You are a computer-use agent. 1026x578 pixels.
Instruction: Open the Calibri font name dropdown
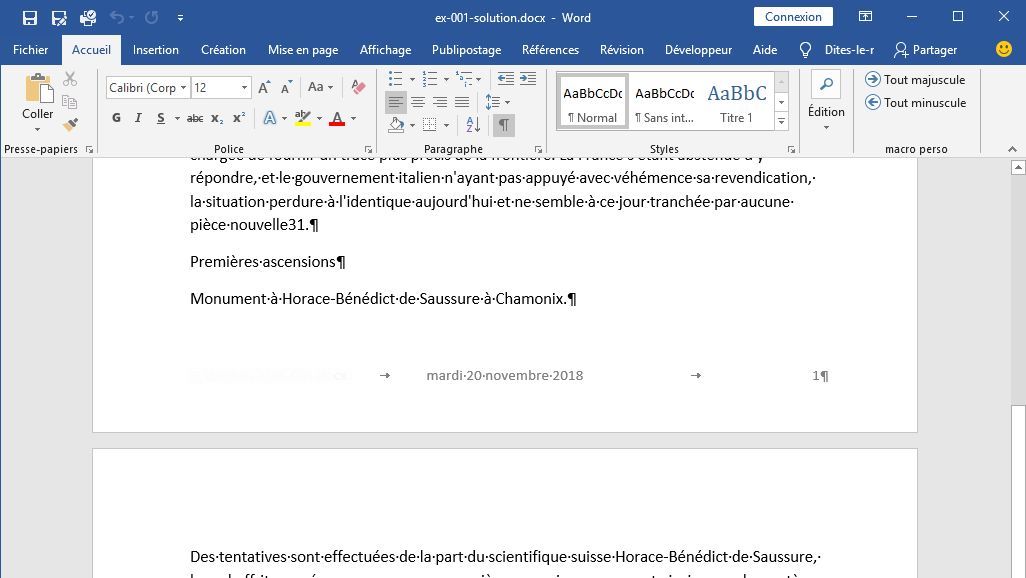pos(184,88)
